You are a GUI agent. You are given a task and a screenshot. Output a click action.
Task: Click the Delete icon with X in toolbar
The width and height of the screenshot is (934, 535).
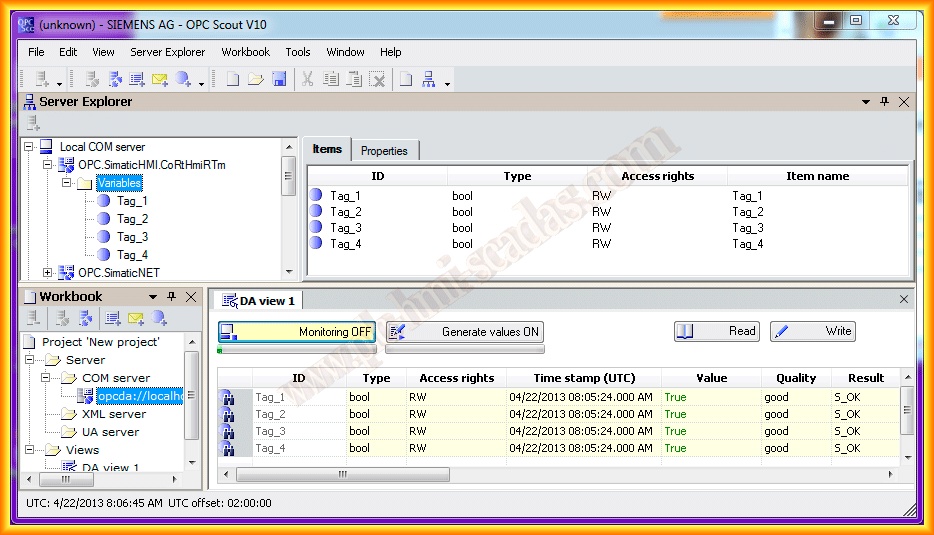[377, 79]
